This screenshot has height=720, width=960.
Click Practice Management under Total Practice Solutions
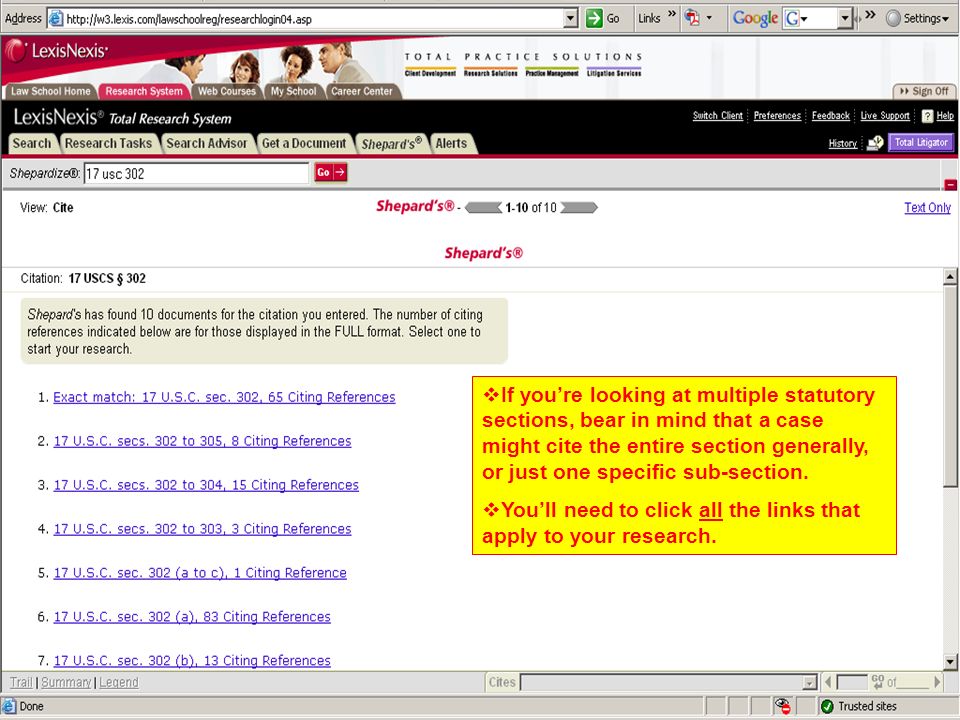tap(552, 73)
